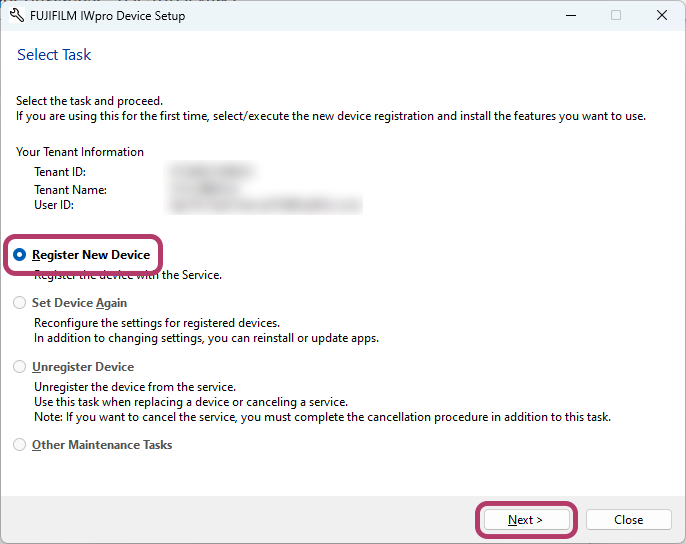This screenshot has width=686, height=544.
Task: Click the User ID label
Action: coord(54,204)
